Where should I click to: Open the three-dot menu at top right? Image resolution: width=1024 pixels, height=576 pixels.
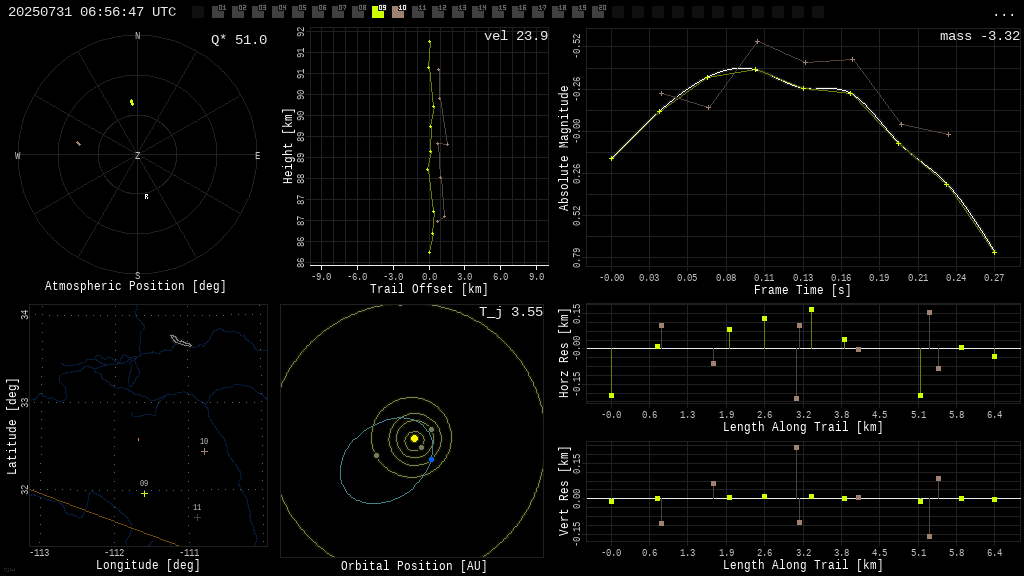click(x=1002, y=13)
